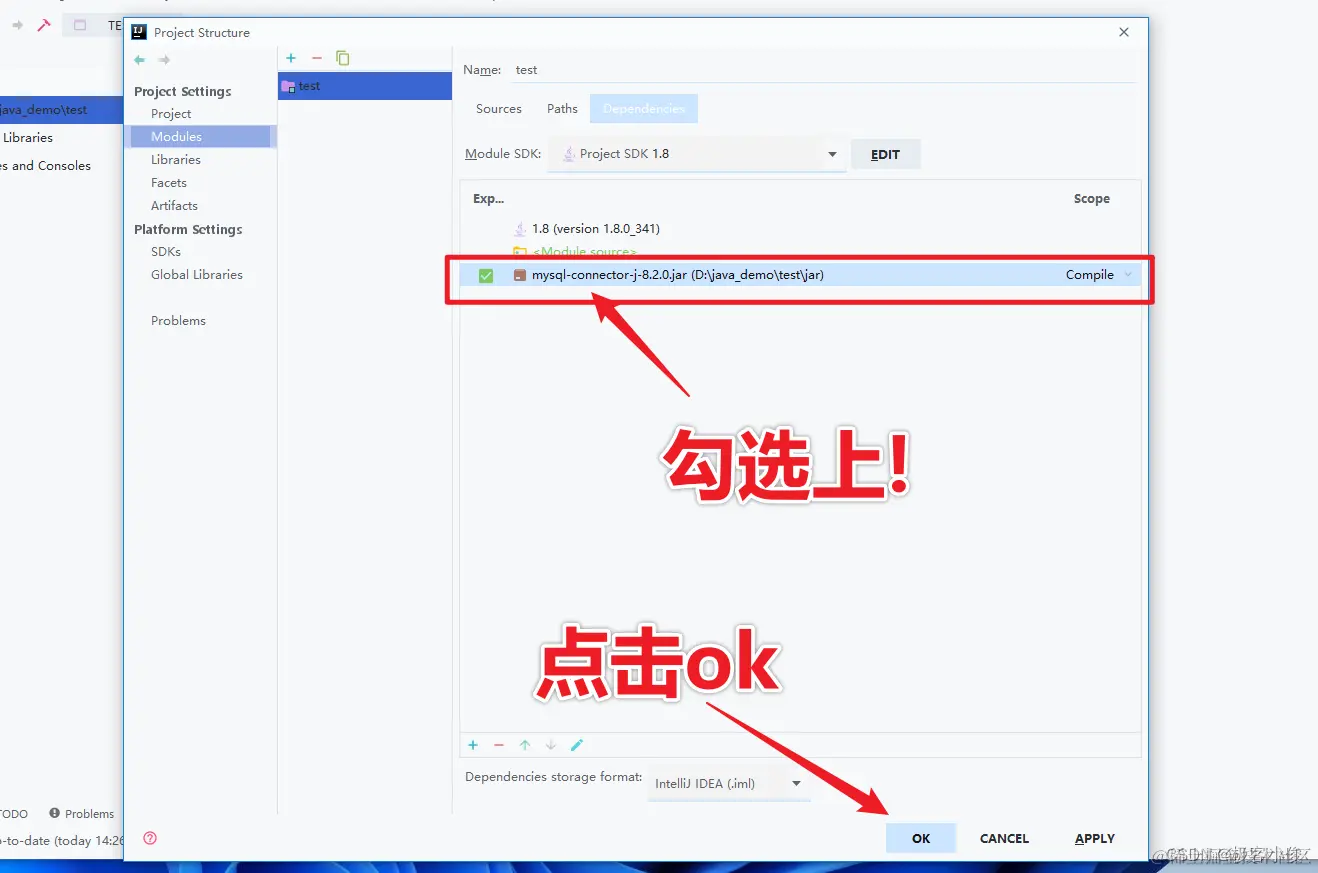
Task: Edit the dependency with the pencil icon
Action: pyautogui.click(x=577, y=745)
